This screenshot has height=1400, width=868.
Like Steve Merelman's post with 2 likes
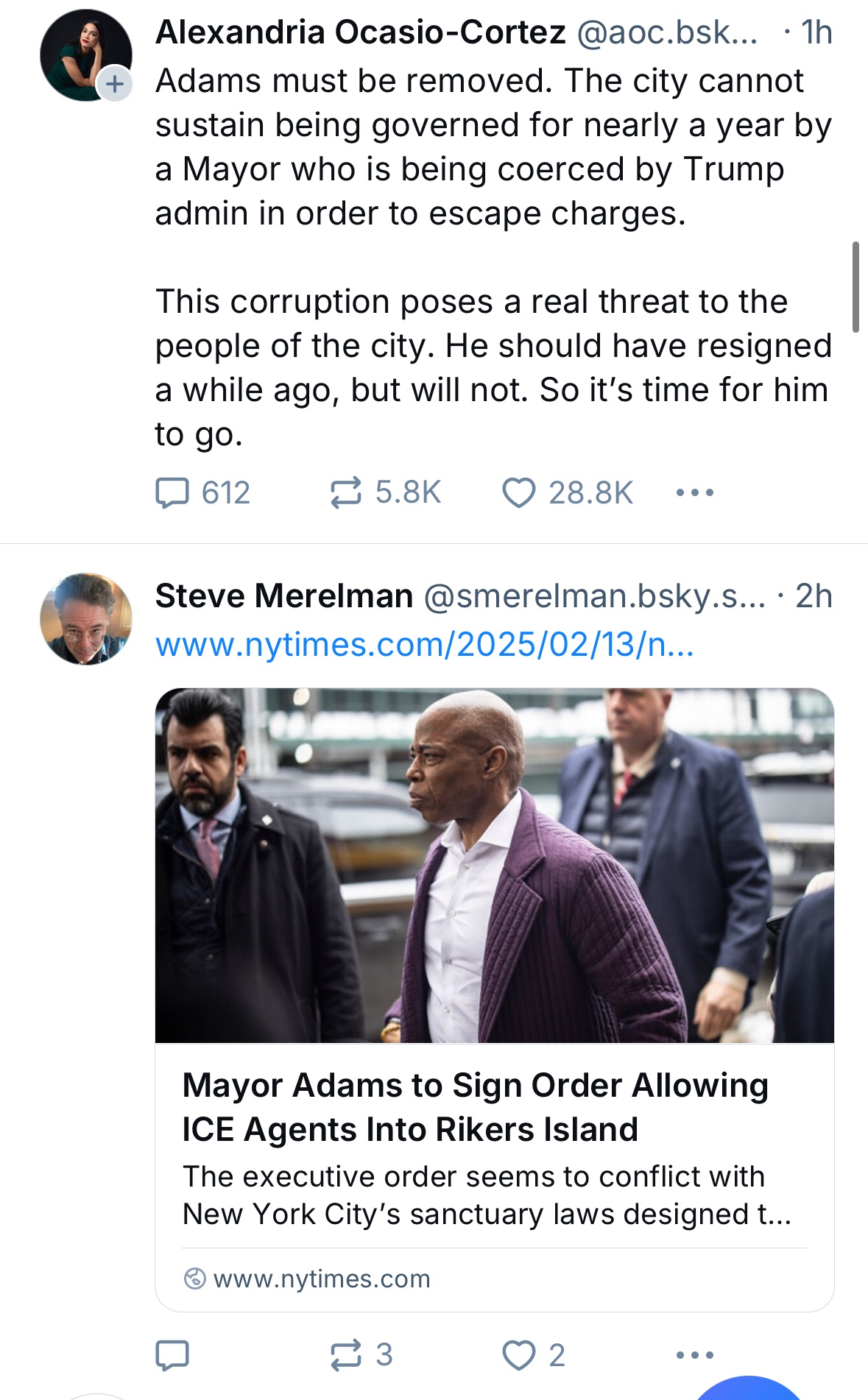tap(519, 1354)
